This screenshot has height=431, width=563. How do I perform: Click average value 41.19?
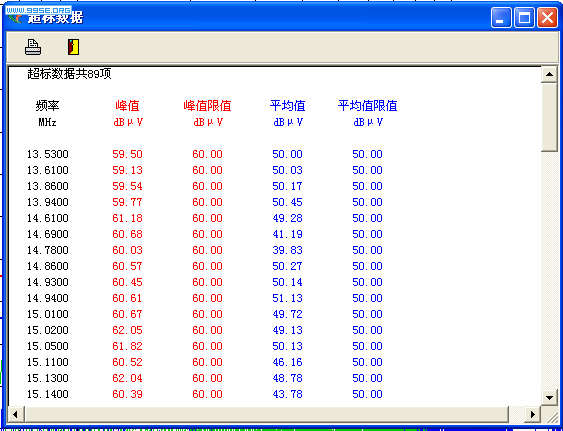pyautogui.click(x=287, y=234)
